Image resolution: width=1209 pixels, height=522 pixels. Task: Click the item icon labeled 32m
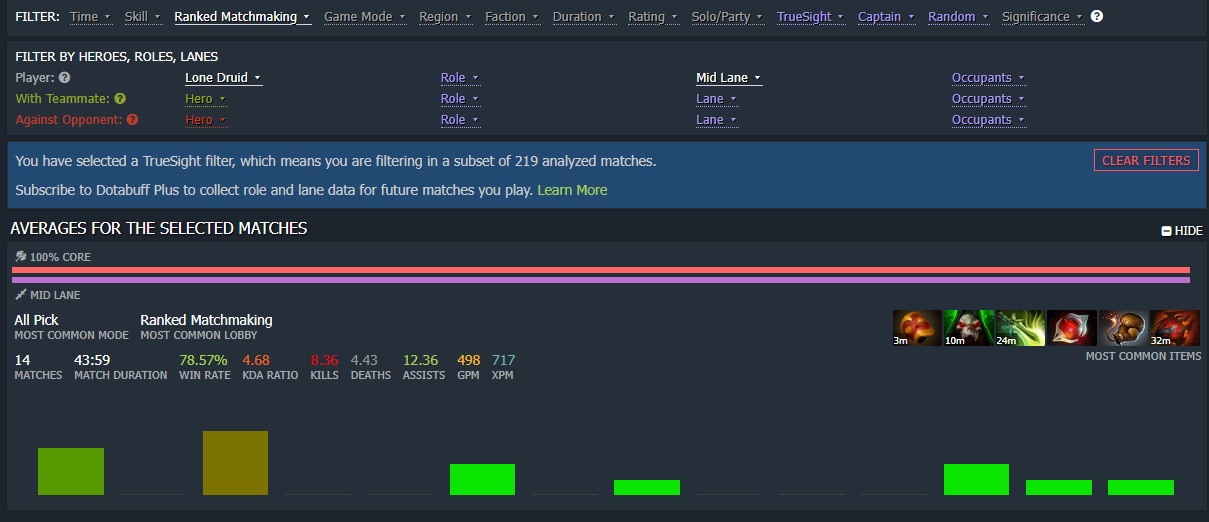(x=1175, y=328)
